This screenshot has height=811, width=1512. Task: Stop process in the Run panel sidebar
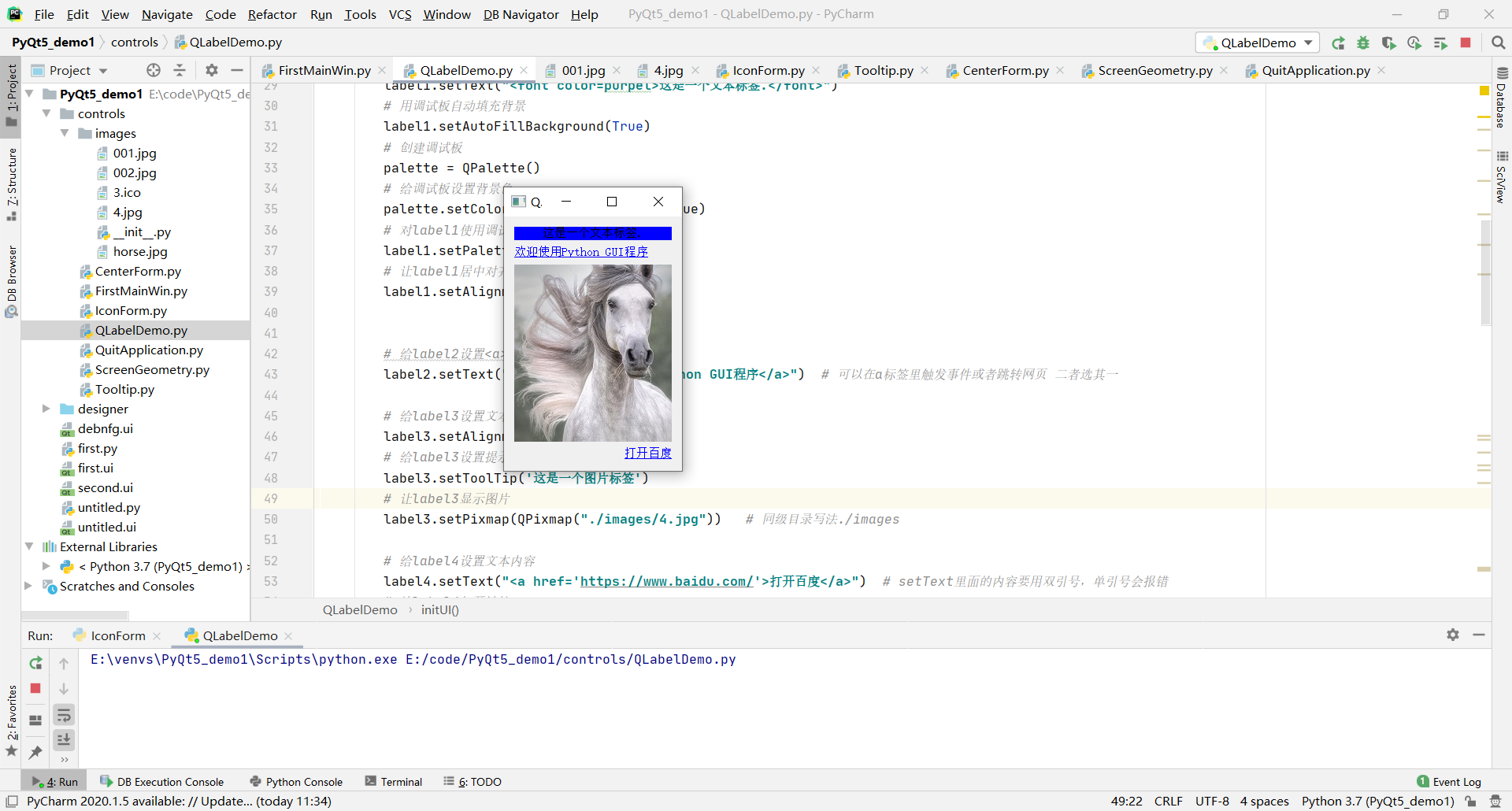click(x=35, y=688)
